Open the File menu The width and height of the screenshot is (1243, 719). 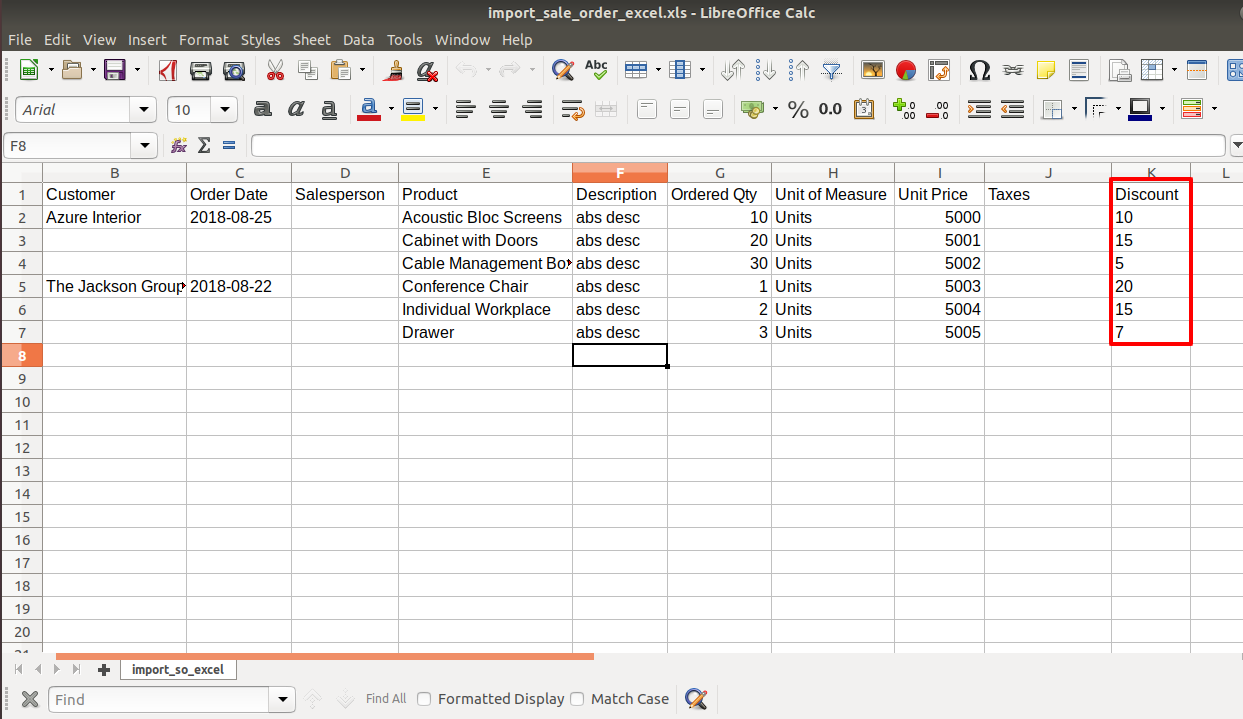click(x=20, y=40)
